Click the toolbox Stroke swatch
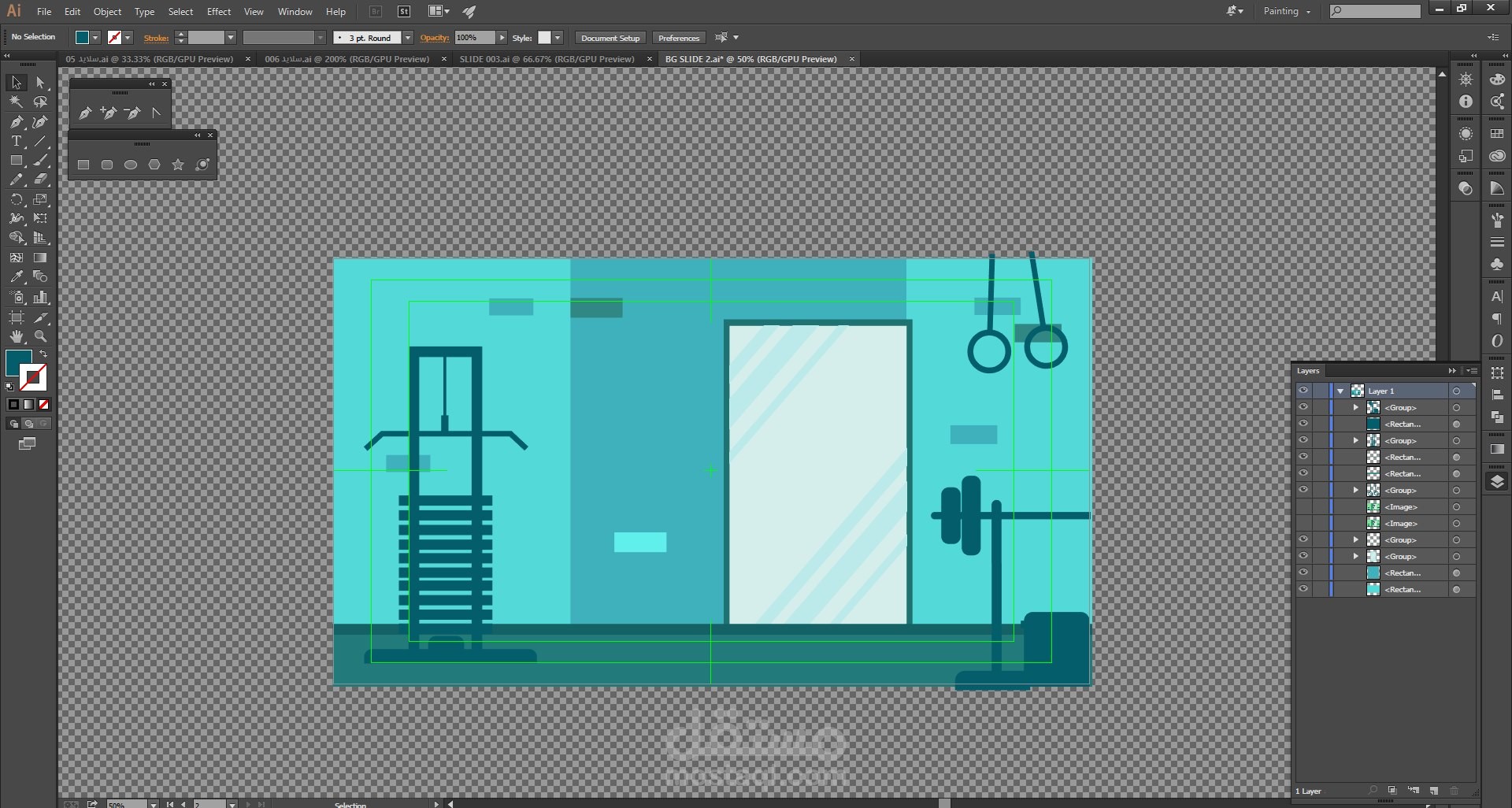1512x808 pixels. click(x=33, y=378)
